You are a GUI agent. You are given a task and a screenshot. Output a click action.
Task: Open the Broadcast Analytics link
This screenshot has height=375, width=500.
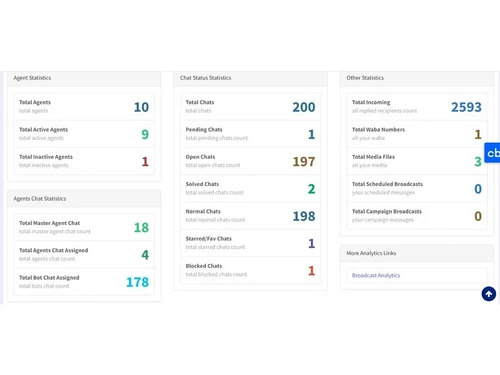[376, 275]
